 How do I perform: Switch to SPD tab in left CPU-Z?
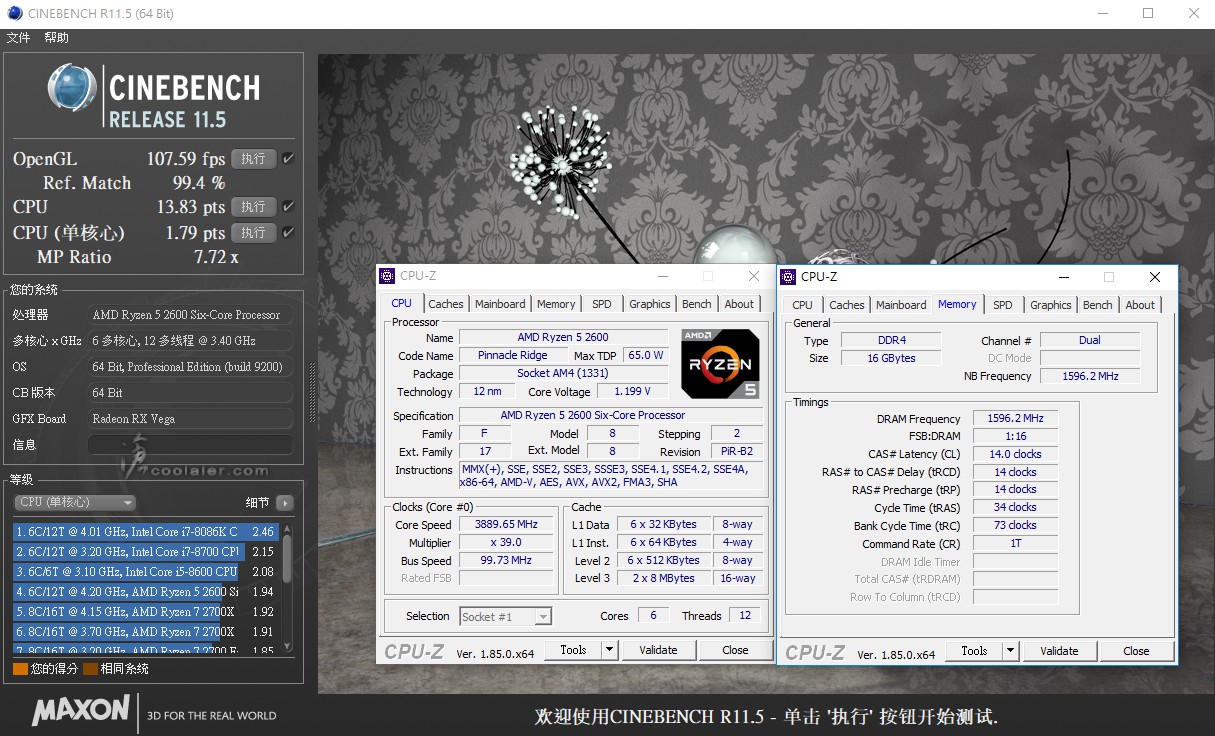tap(602, 304)
